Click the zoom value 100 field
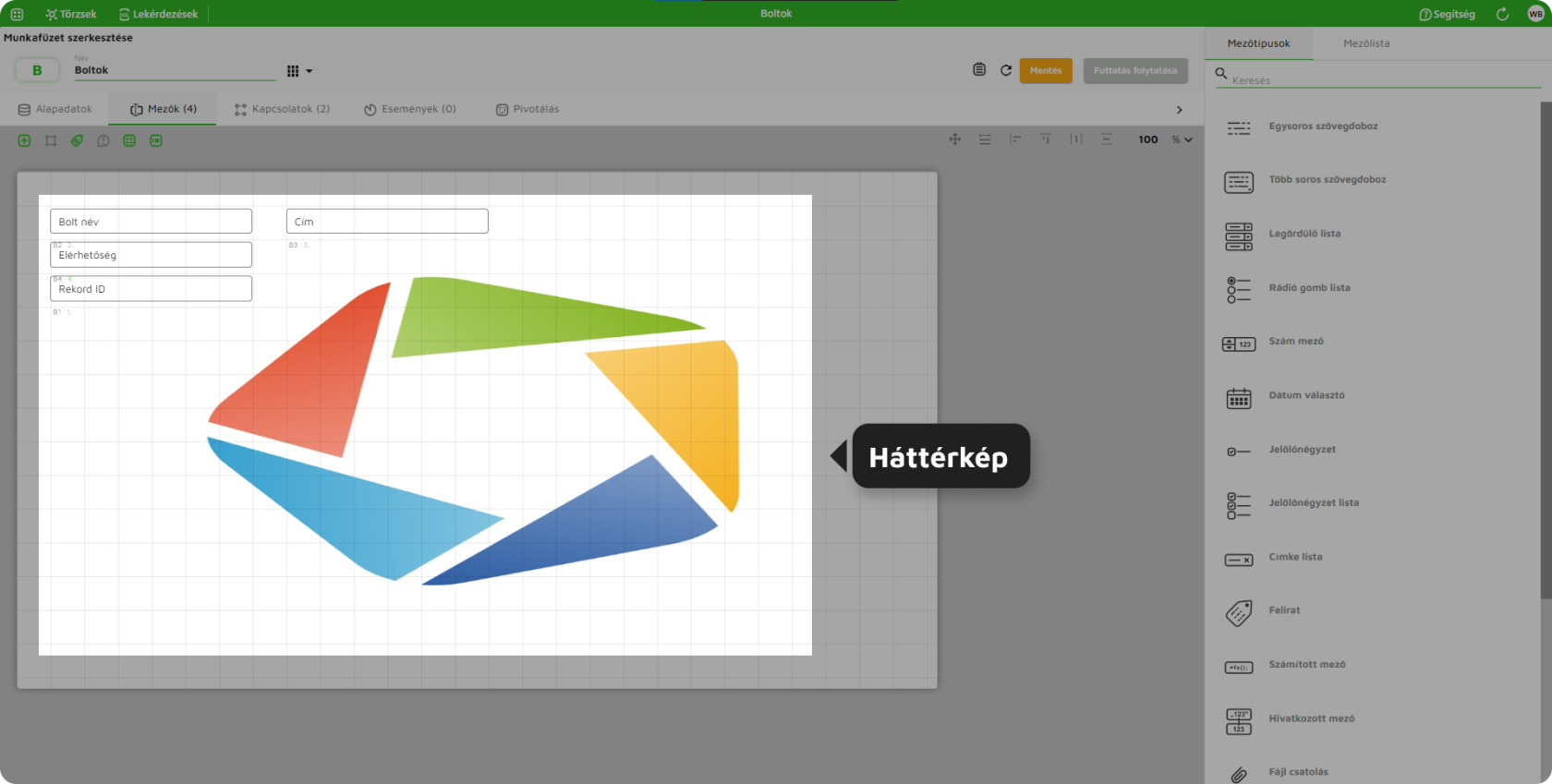 tap(1148, 139)
